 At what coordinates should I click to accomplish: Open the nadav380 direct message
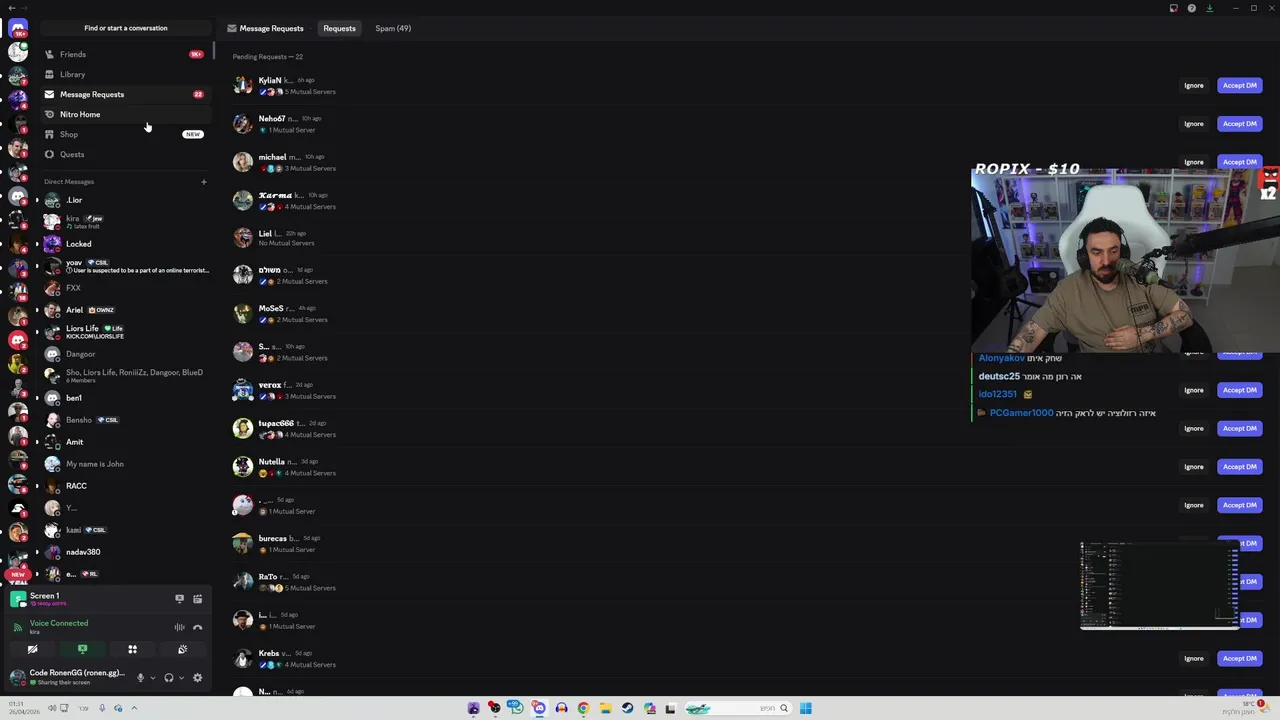(125, 552)
